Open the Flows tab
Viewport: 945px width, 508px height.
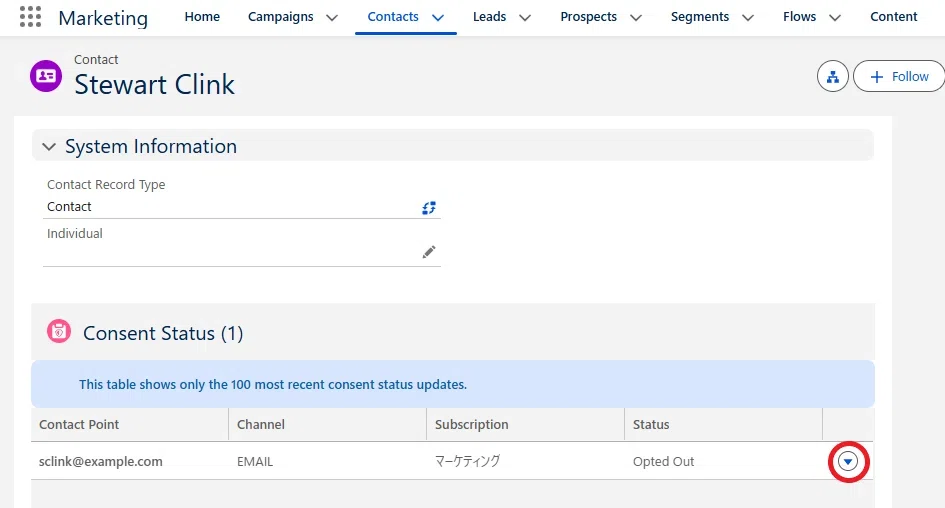pos(799,17)
